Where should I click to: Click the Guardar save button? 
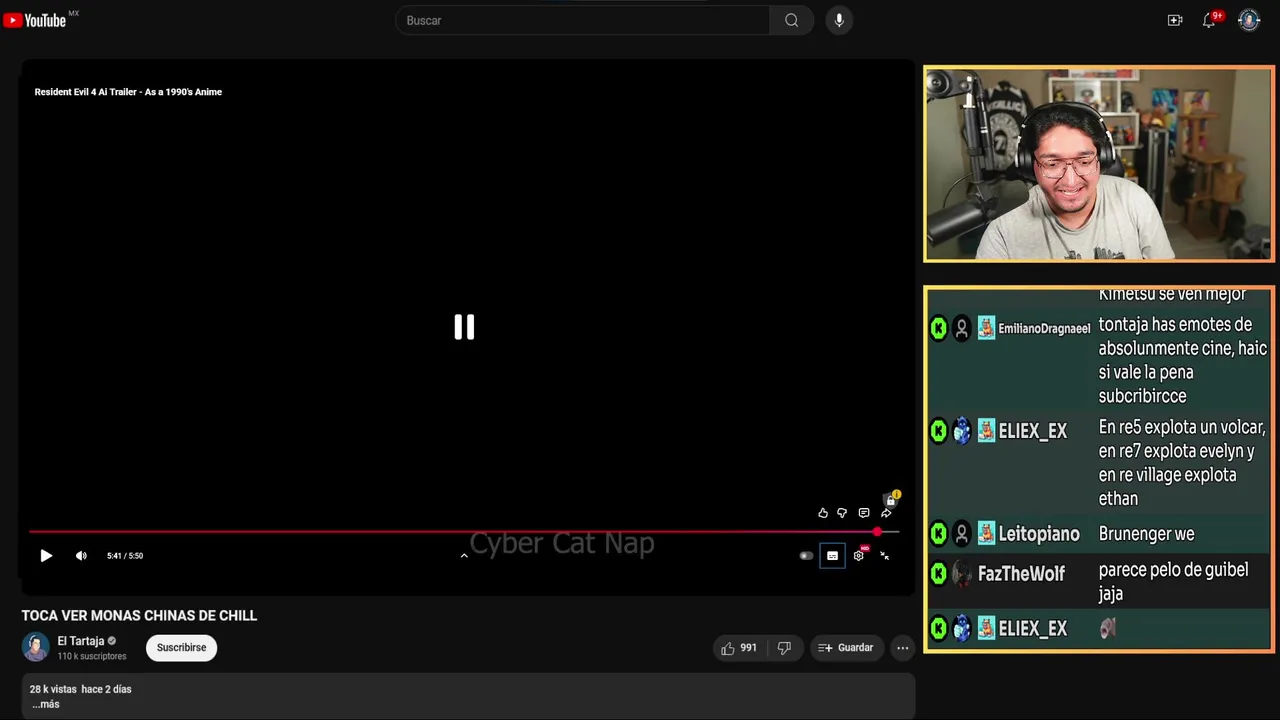[846, 648]
